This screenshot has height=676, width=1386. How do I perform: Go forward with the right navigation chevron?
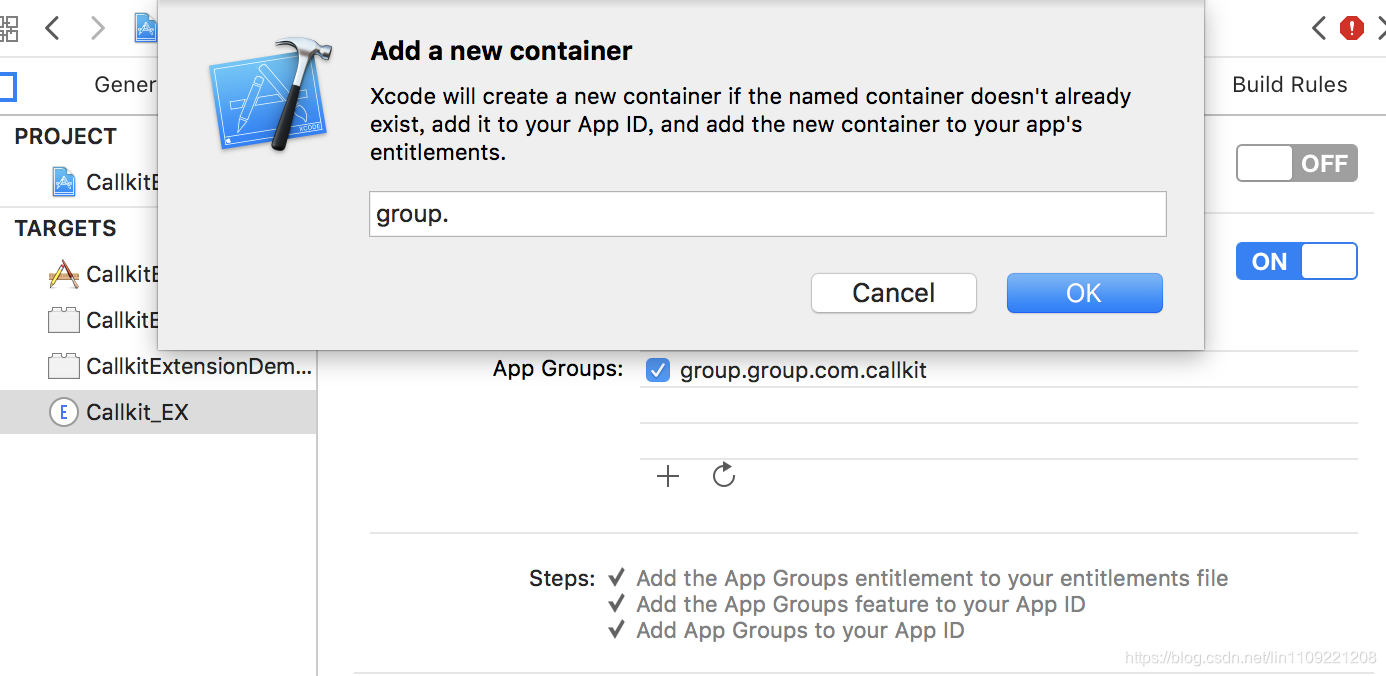point(98,28)
